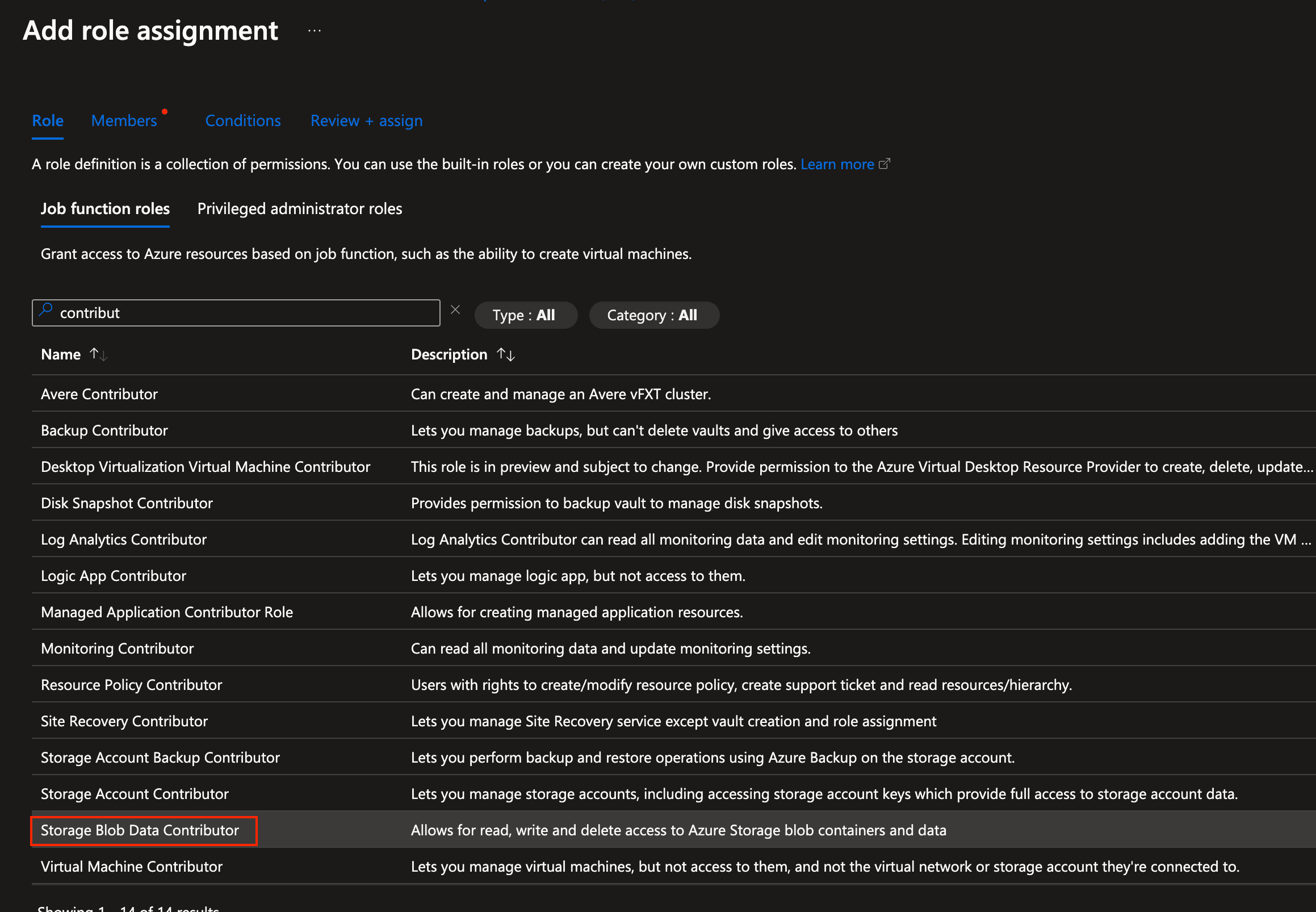
Task: Switch to Privileged administrator roles tab
Action: click(299, 208)
